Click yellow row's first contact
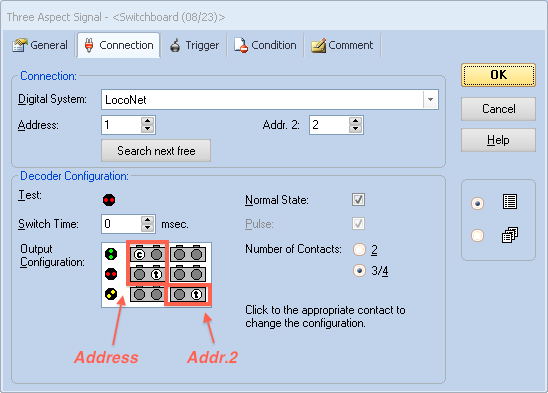This screenshot has height=393, width=548. 139,294
